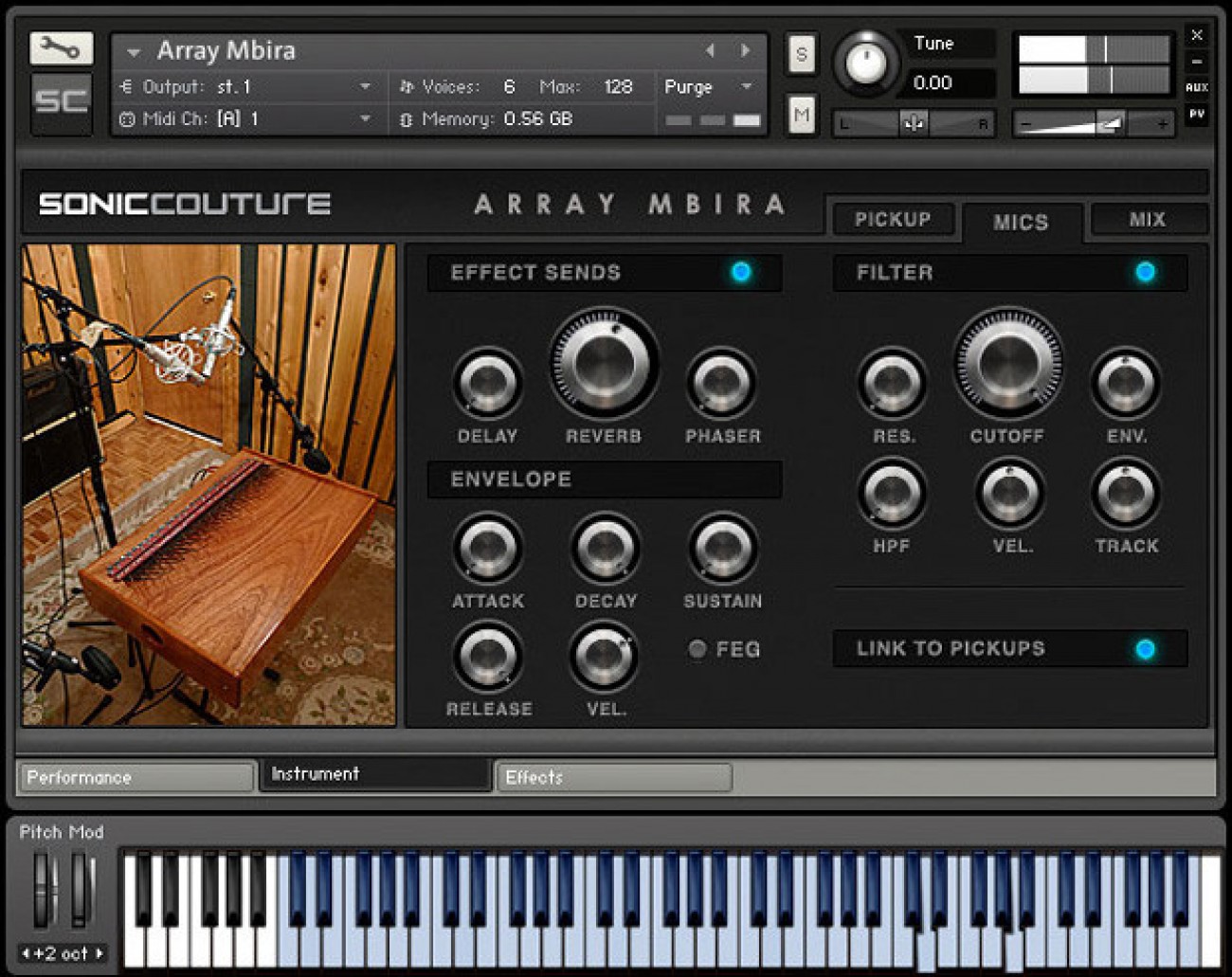1232x977 pixels.
Task: Click the PV icon at top right
Action: click(x=1198, y=112)
